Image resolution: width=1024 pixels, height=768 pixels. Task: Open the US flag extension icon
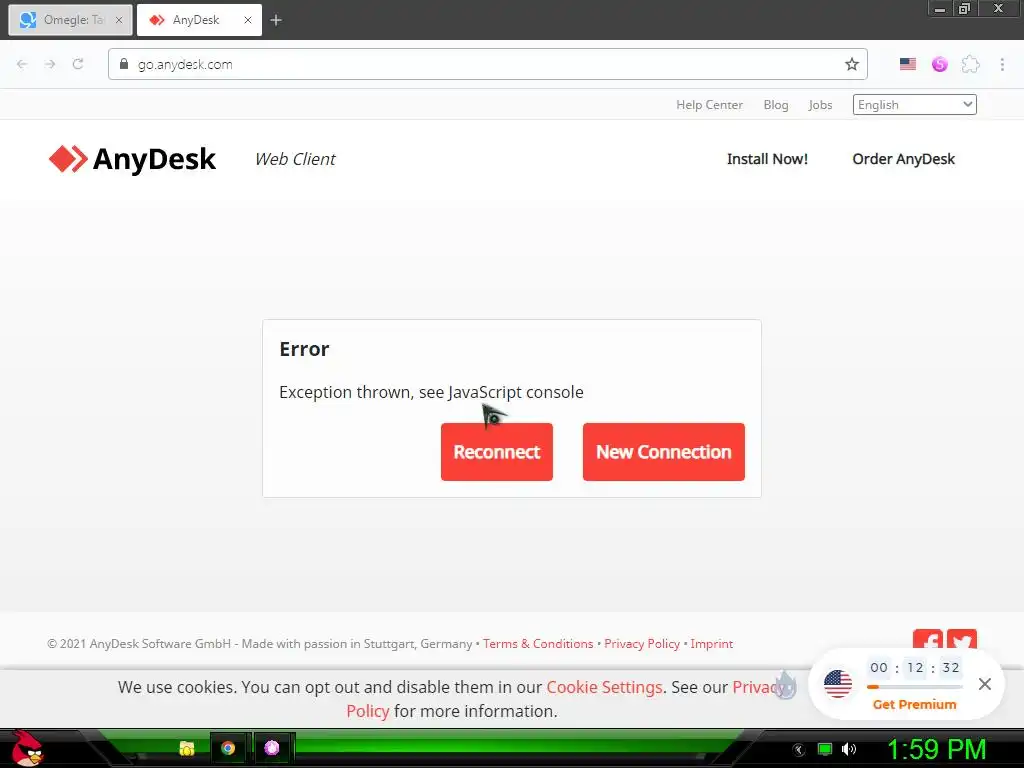click(x=908, y=64)
